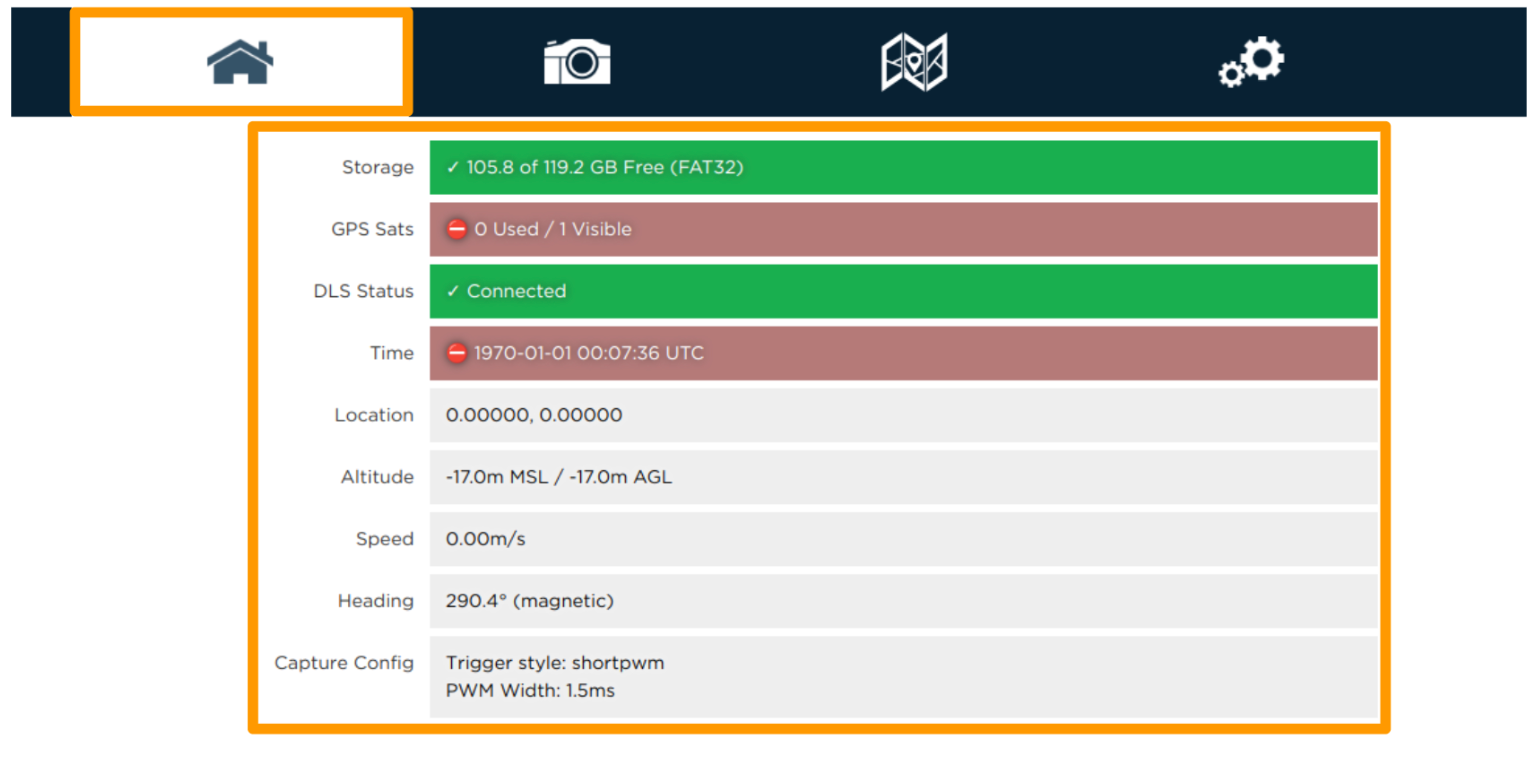Click the 'PWM Width: 1.5ms' text
Viewport: 1532px width, 770px height.
[x=530, y=690]
